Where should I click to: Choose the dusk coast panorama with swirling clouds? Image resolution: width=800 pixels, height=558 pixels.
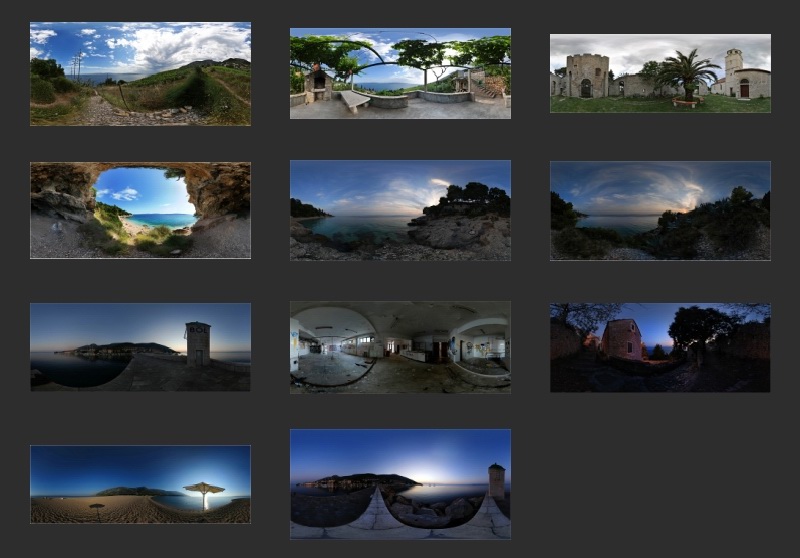pos(660,210)
